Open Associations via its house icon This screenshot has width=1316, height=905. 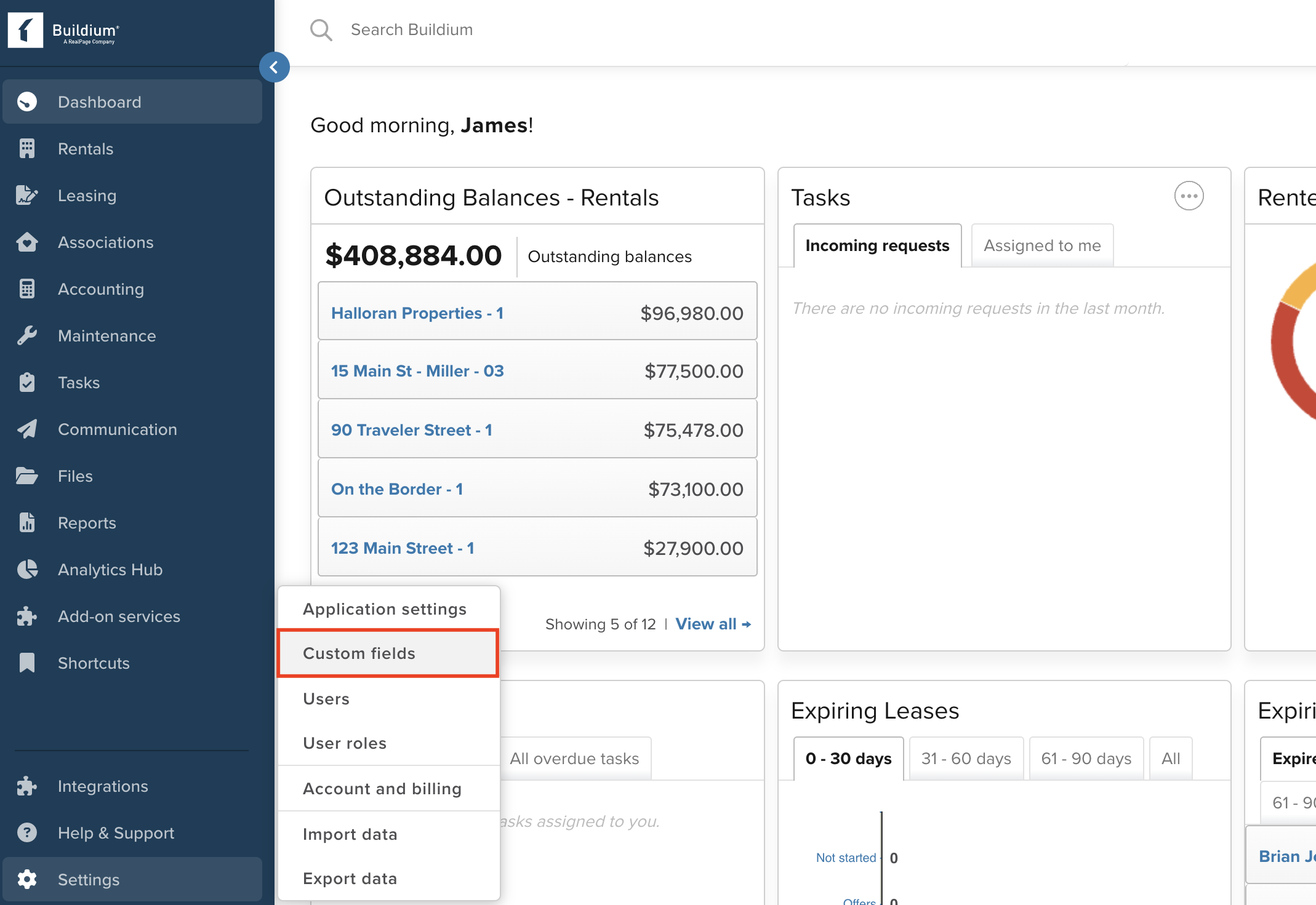point(26,242)
